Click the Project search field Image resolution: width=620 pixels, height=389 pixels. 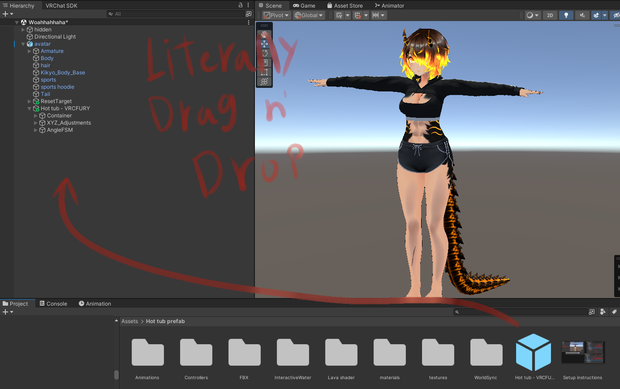(x=519, y=312)
